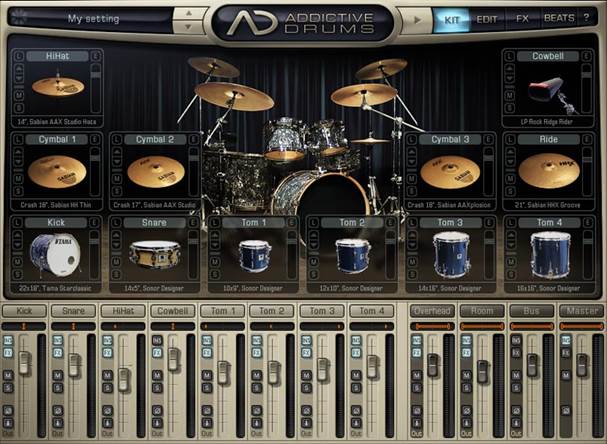Solo the Snare mixer channel
Image resolution: width=607 pixels, height=444 pixels.
[58, 388]
